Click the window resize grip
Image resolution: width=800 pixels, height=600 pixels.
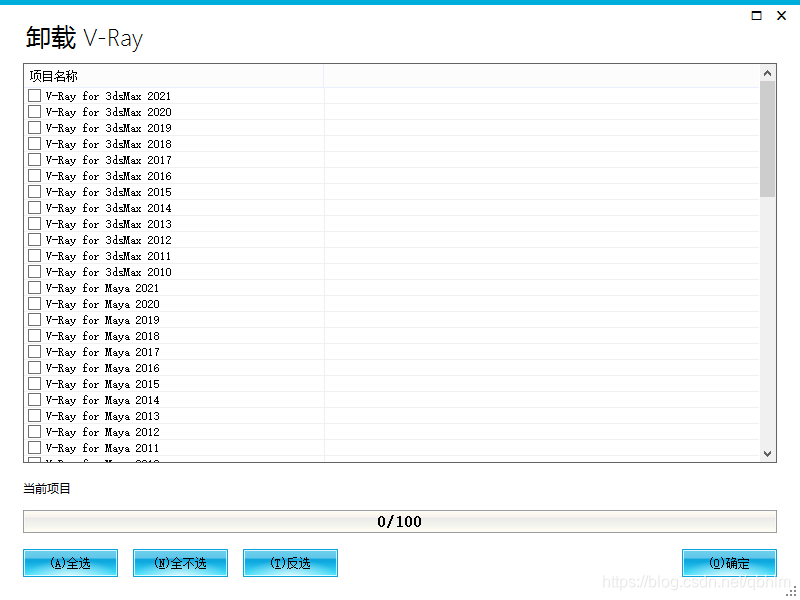793,592
